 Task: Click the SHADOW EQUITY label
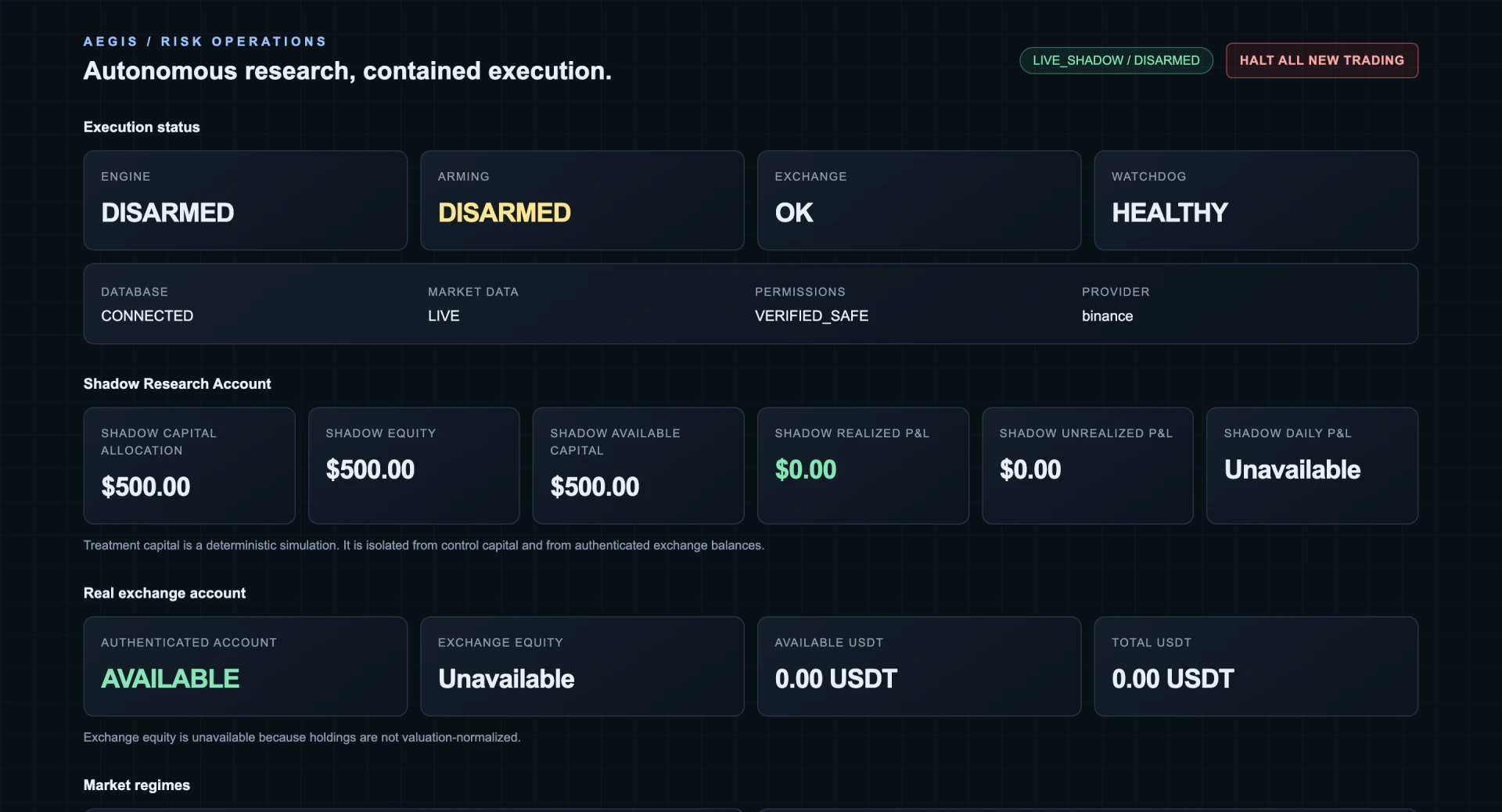(381, 433)
